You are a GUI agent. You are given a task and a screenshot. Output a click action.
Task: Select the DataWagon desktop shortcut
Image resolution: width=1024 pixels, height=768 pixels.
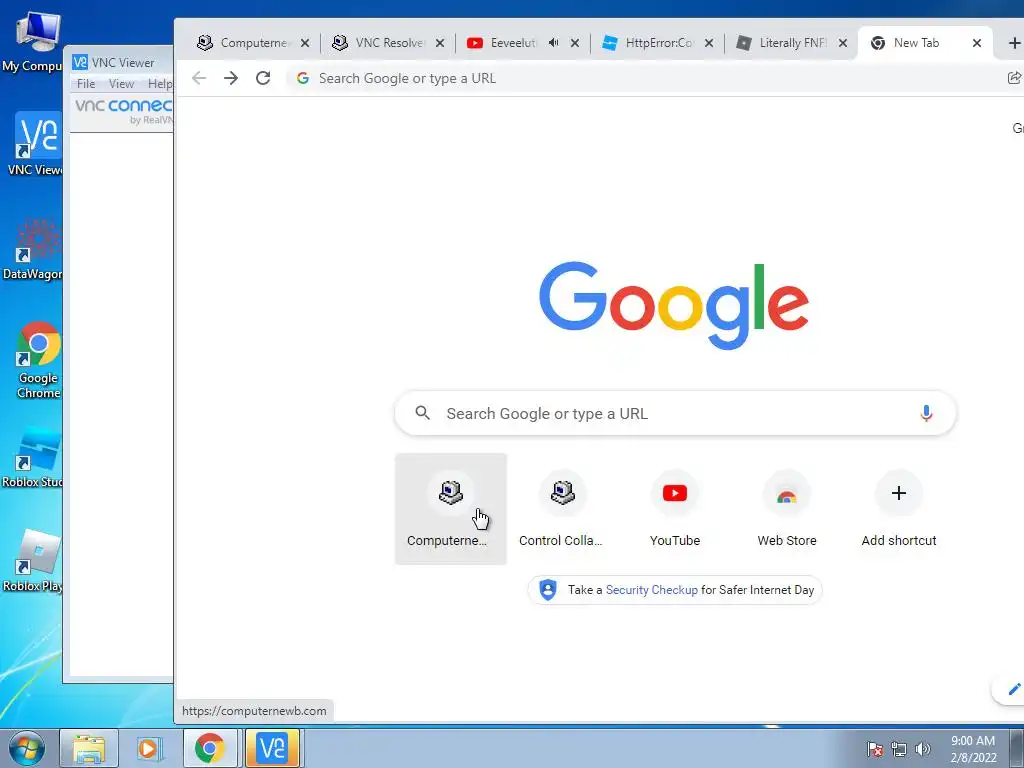[34, 249]
